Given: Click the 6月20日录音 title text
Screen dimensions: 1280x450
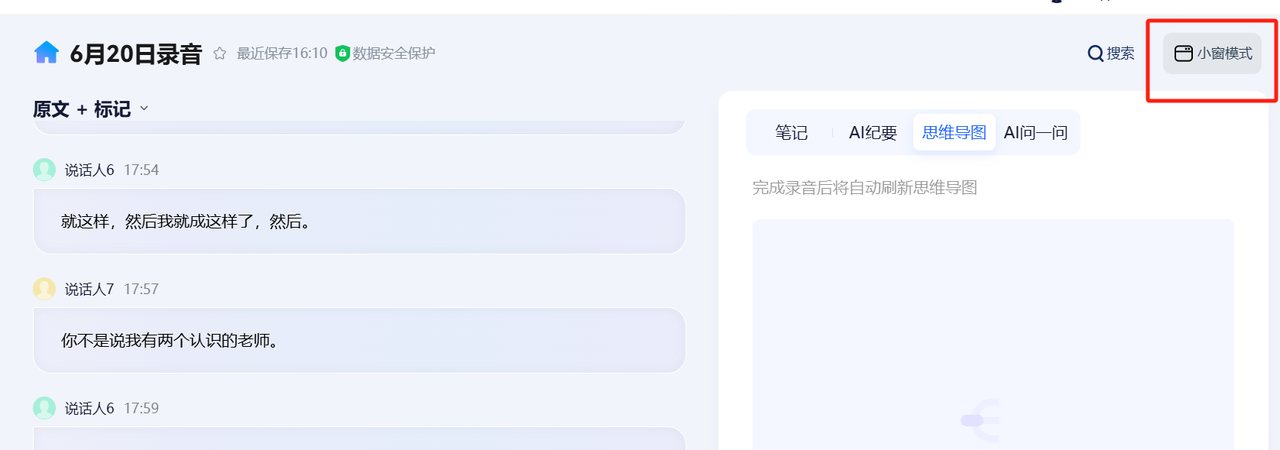Looking at the screenshot, I should 136,54.
